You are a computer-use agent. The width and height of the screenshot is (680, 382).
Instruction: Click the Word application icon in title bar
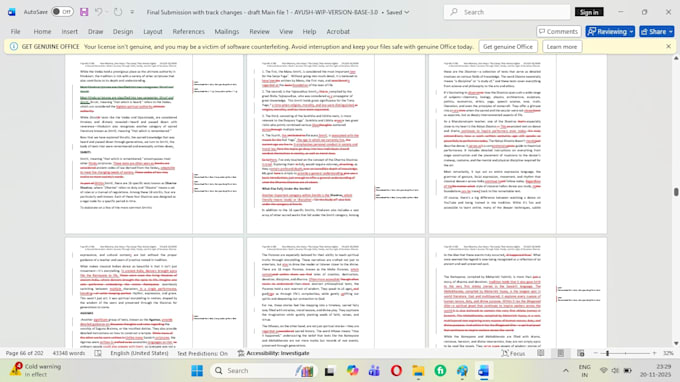[12, 12]
